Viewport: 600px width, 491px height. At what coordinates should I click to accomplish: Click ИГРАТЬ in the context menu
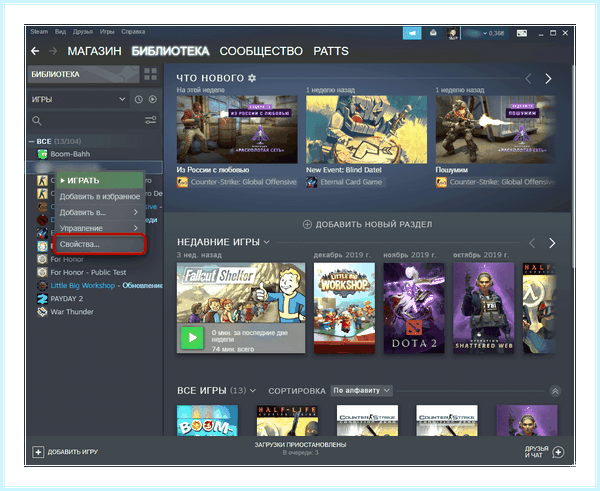pos(100,181)
